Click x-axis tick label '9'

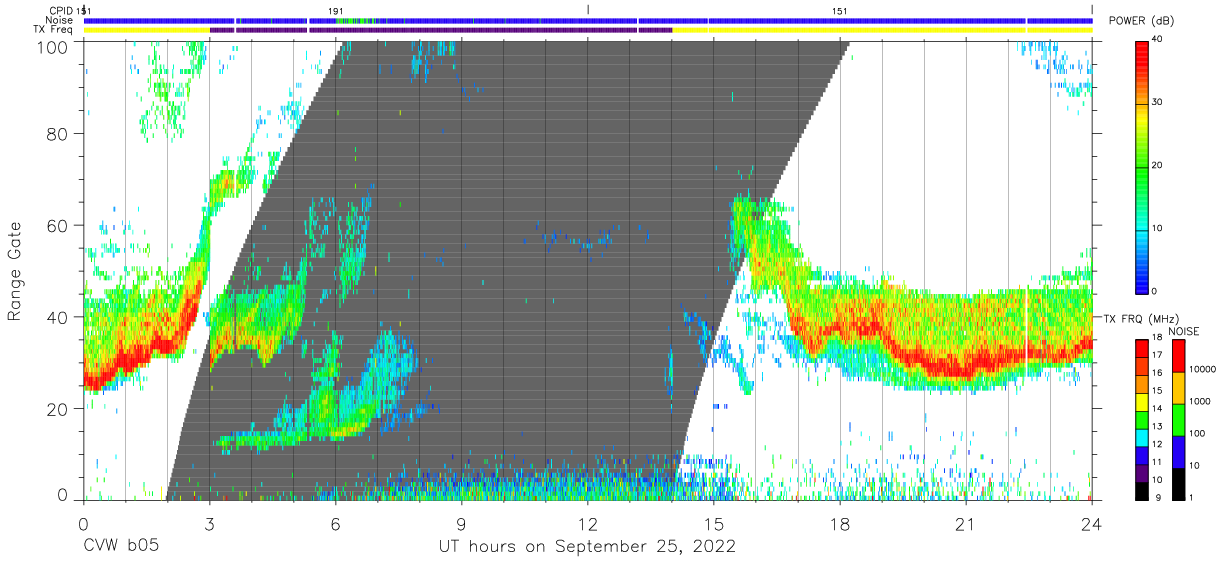[461, 523]
